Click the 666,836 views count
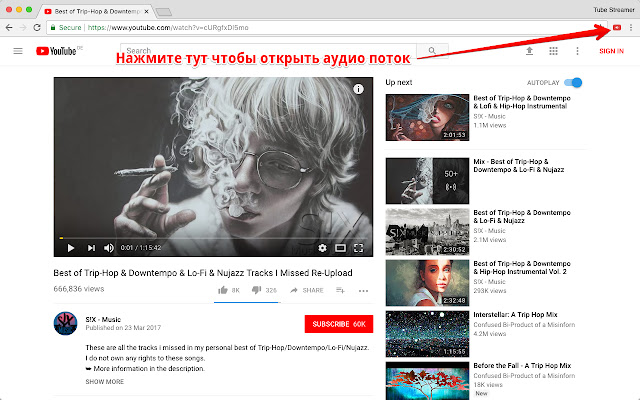Image resolution: width=640 pixels, height=400 pixels. tap(79, 289)
